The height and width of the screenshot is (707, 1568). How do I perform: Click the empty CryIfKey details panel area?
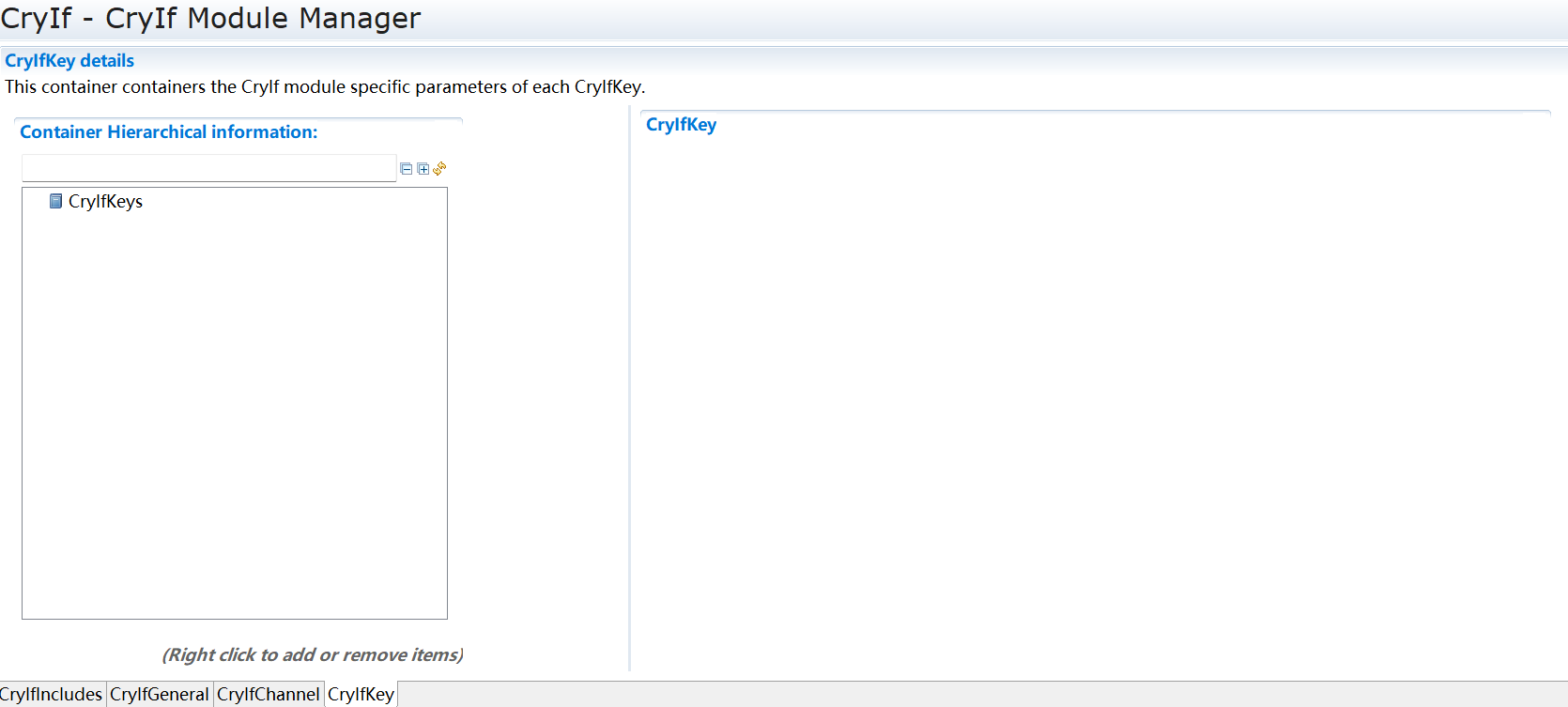point(1089,394)
